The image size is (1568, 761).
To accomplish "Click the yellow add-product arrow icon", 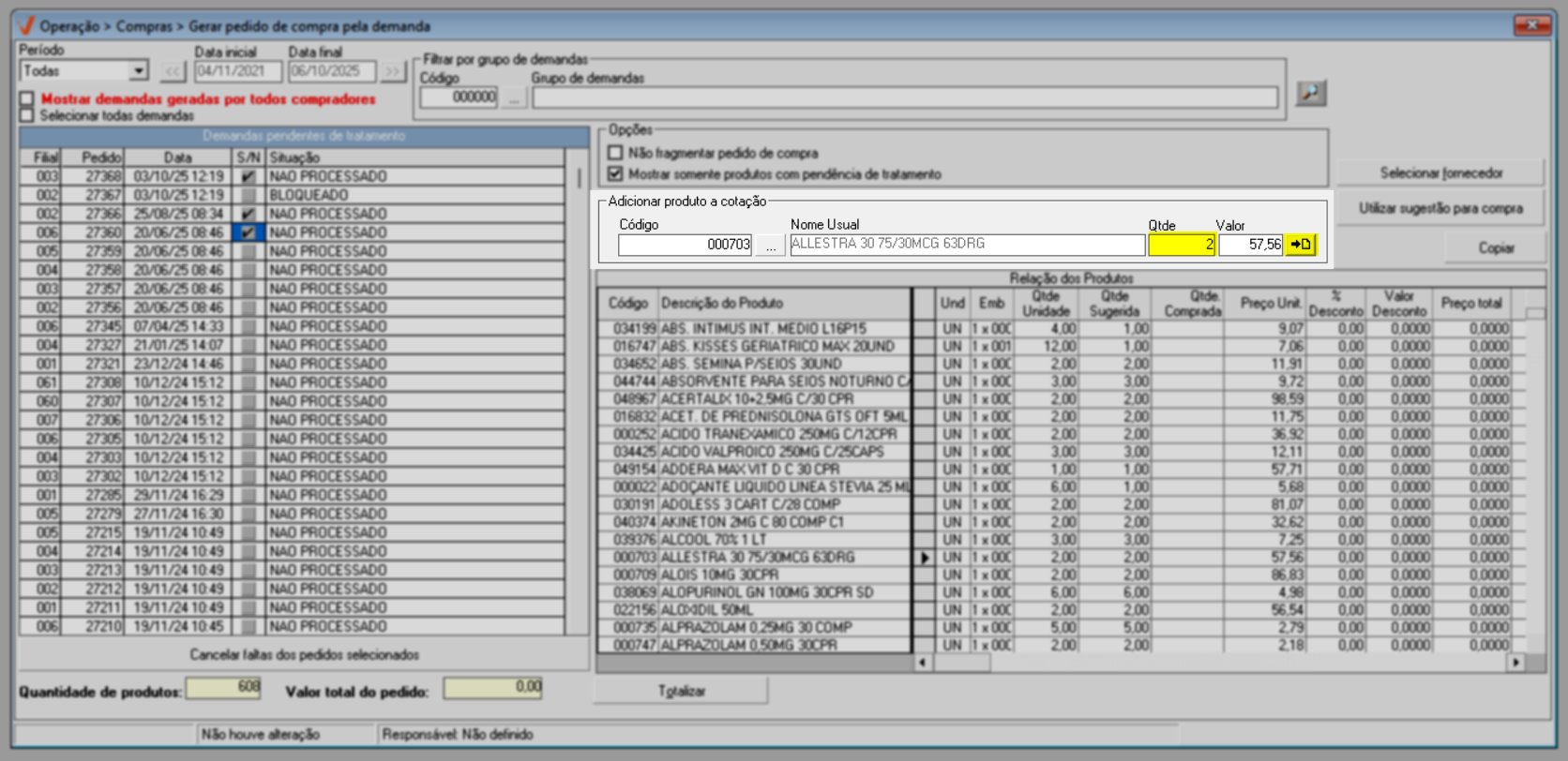I will coord(1301,245).
